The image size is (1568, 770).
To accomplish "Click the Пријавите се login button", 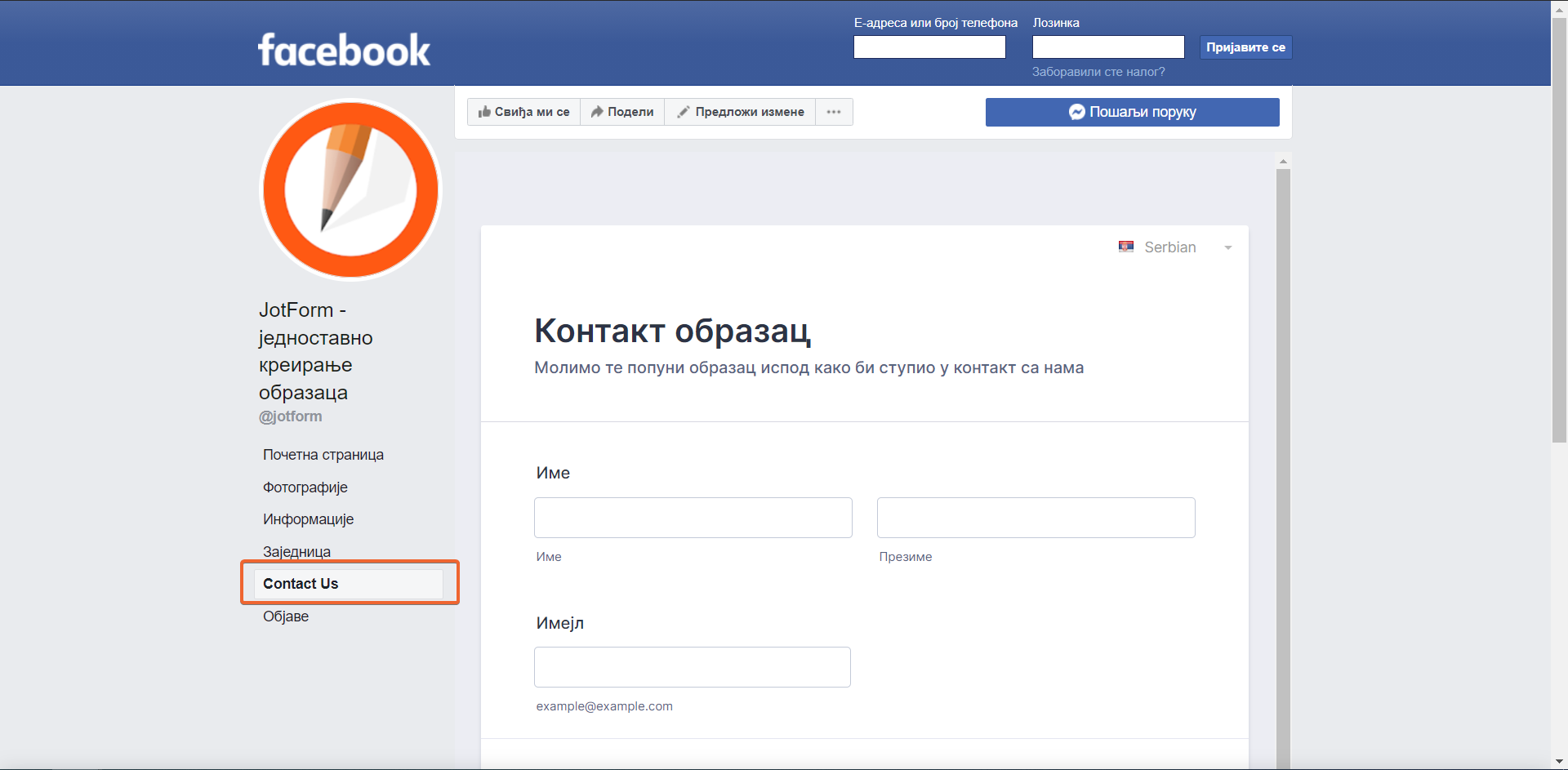I will pos(1245,47).
